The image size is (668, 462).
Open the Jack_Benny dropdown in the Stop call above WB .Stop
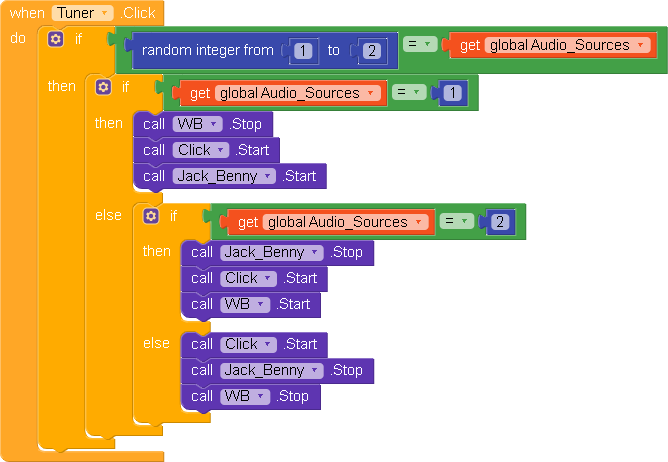pos(272,370)
